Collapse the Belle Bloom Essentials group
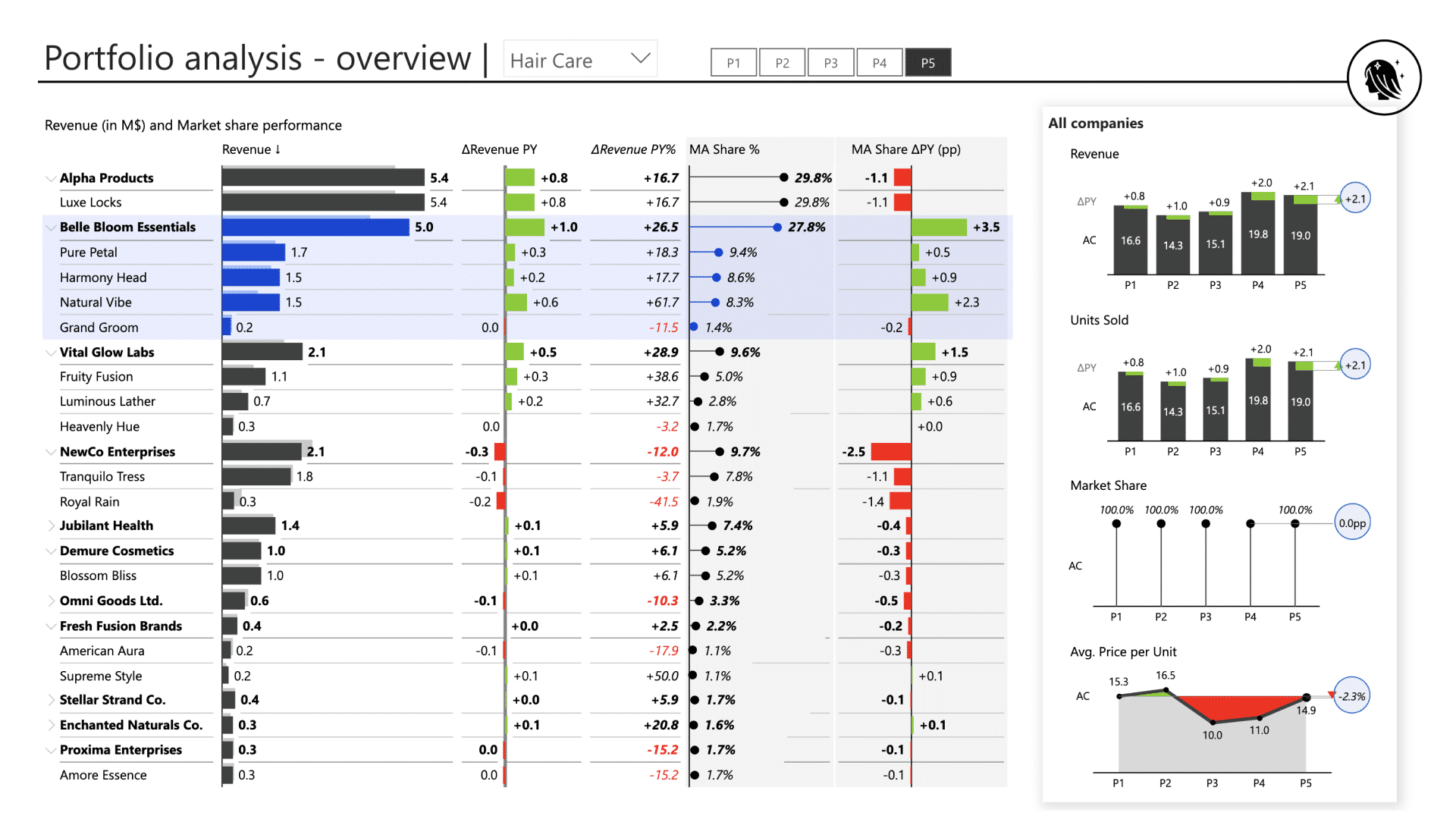Image resolution: width=1456 pixels, height=819 pixels. click(50, 227)
